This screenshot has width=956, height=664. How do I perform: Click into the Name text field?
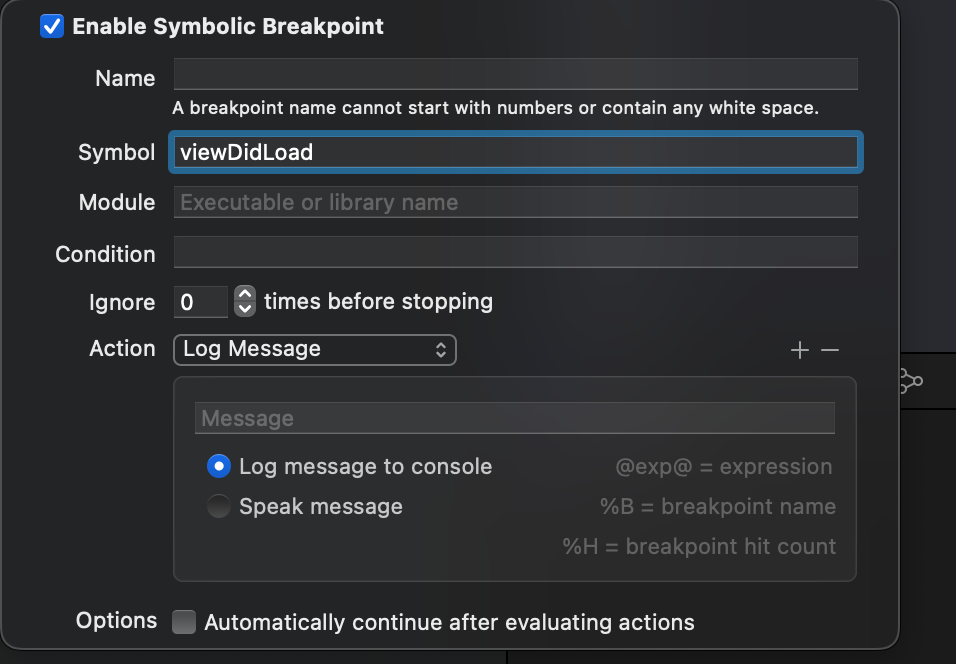[516, 74]
